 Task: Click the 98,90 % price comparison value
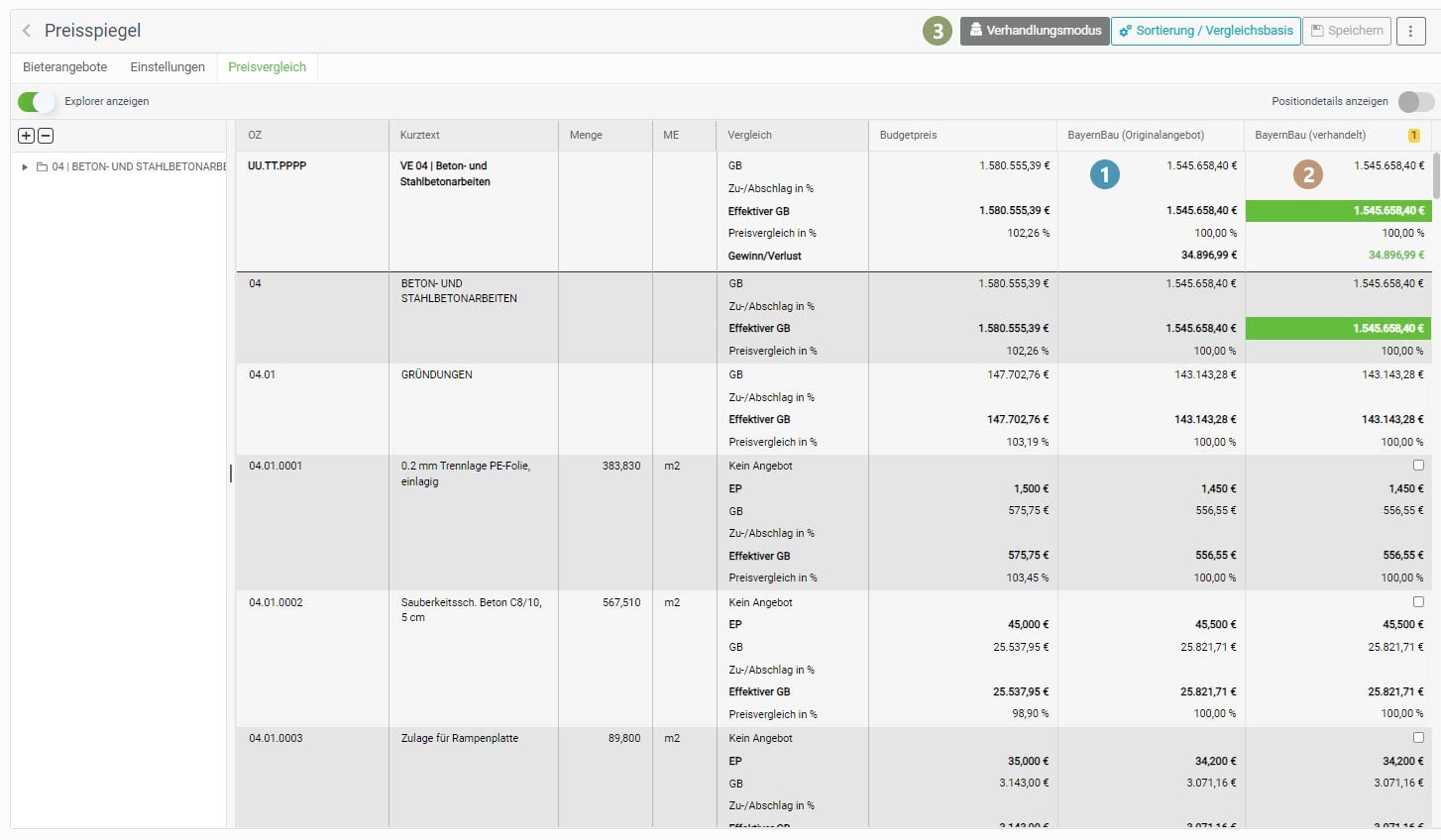click(1031, 713)
